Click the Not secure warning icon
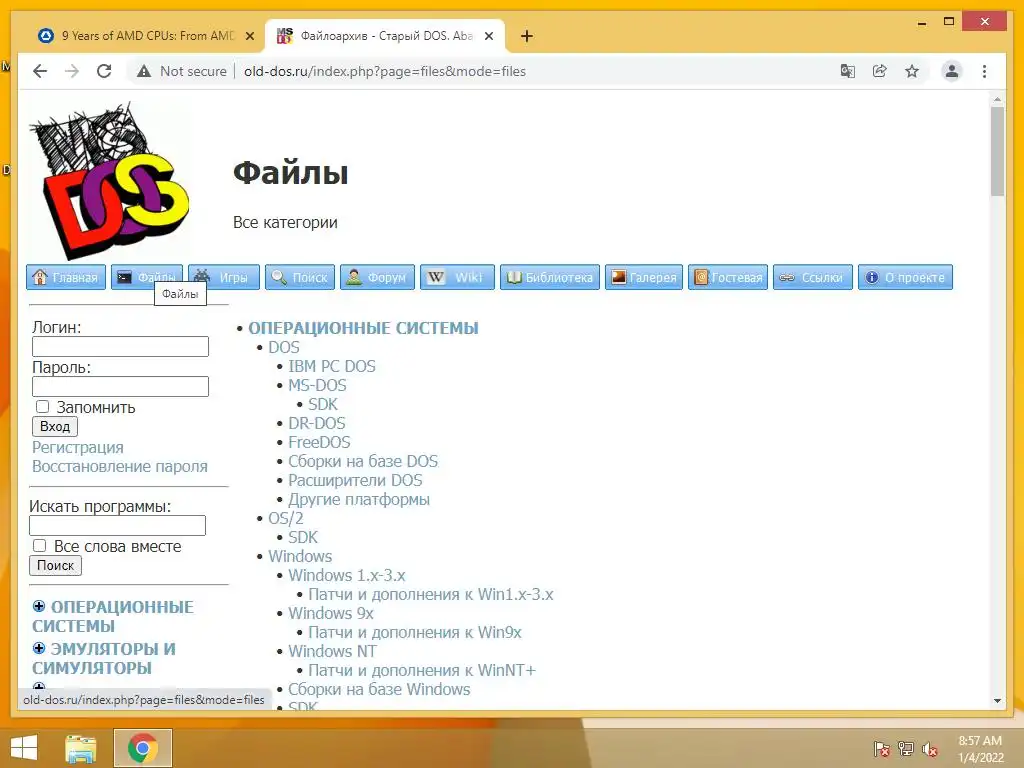Image resolution: width=1024 pixels, height=768 pixels. pyautogui.click(x=144, y=71)
